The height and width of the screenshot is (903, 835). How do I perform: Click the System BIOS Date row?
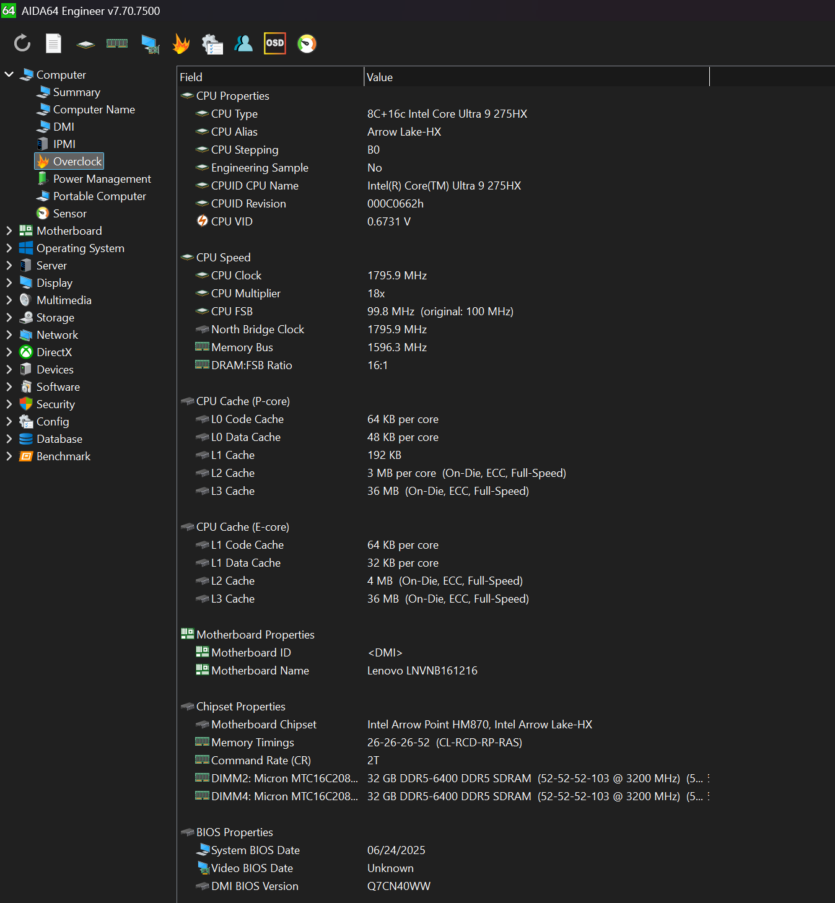(x=445, y=850)
